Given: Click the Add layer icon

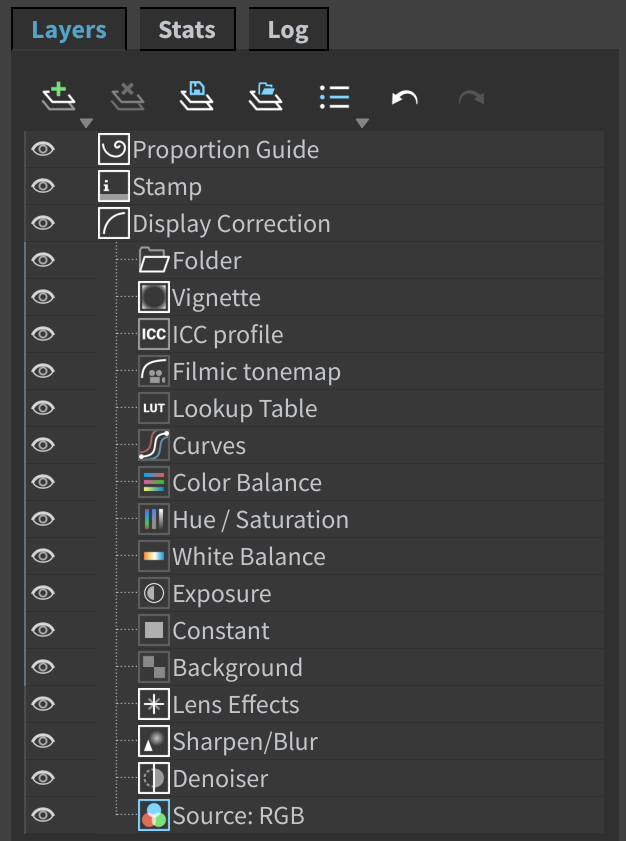Looking at the screenshot, I should pyautogui.click(x=59, y=97).
